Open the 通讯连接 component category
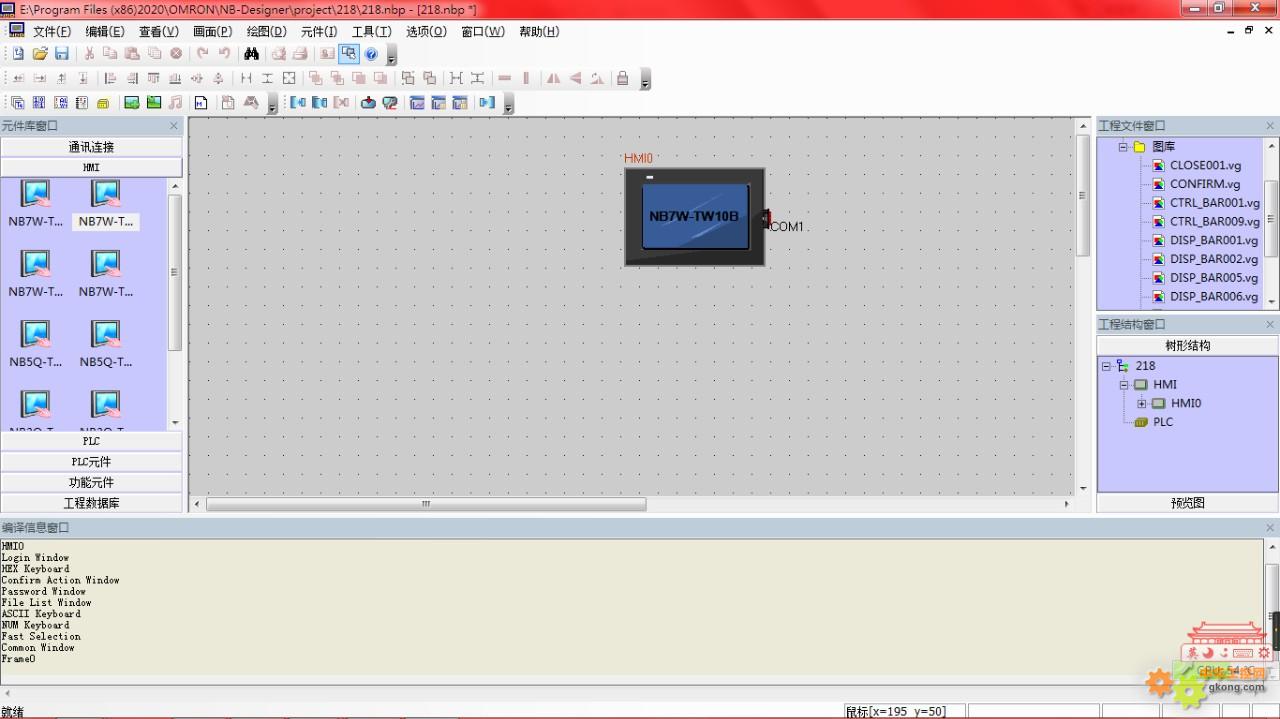The image size is (1280, 719). pos(91,147)
